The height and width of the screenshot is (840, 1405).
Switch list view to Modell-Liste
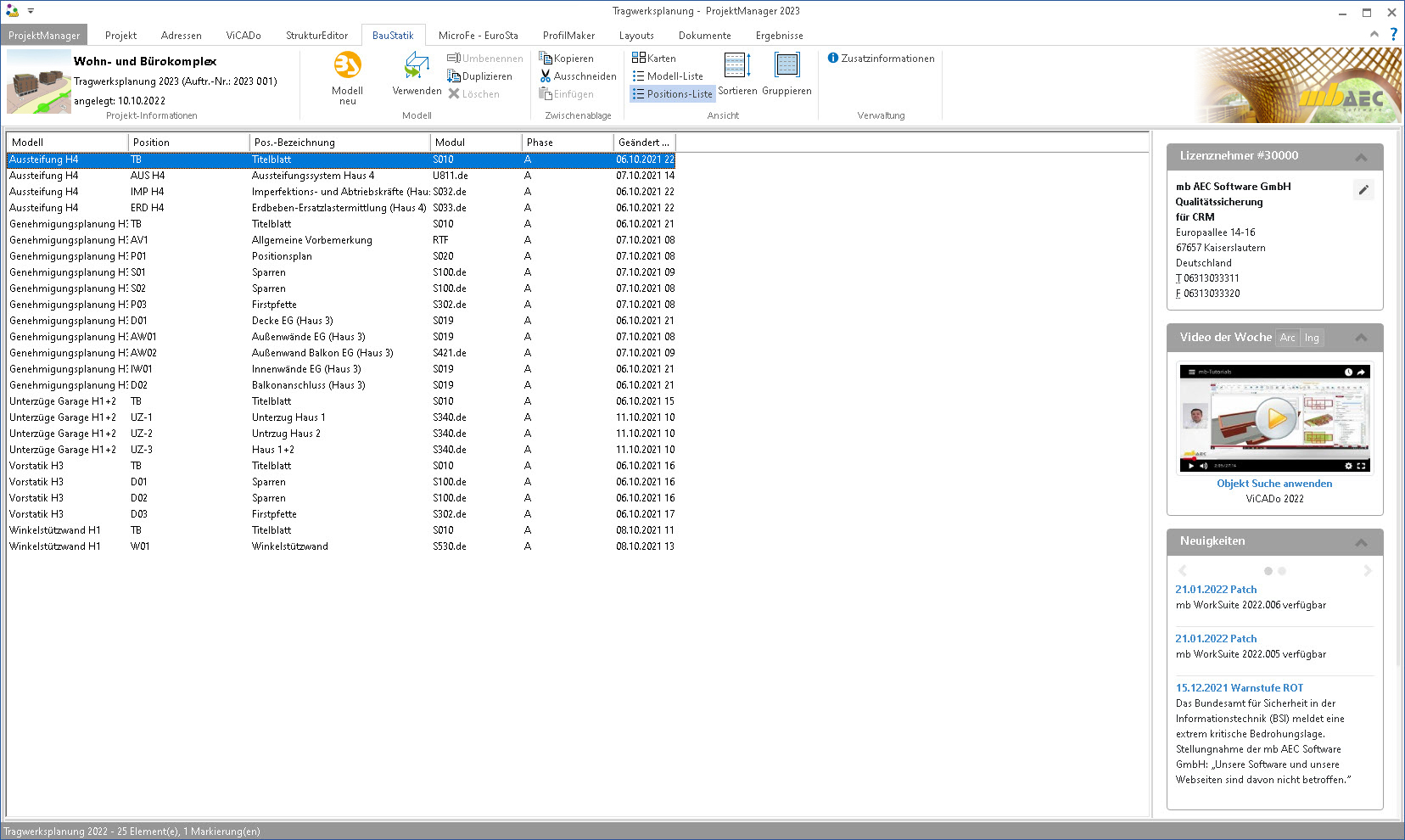coord(667,76)
